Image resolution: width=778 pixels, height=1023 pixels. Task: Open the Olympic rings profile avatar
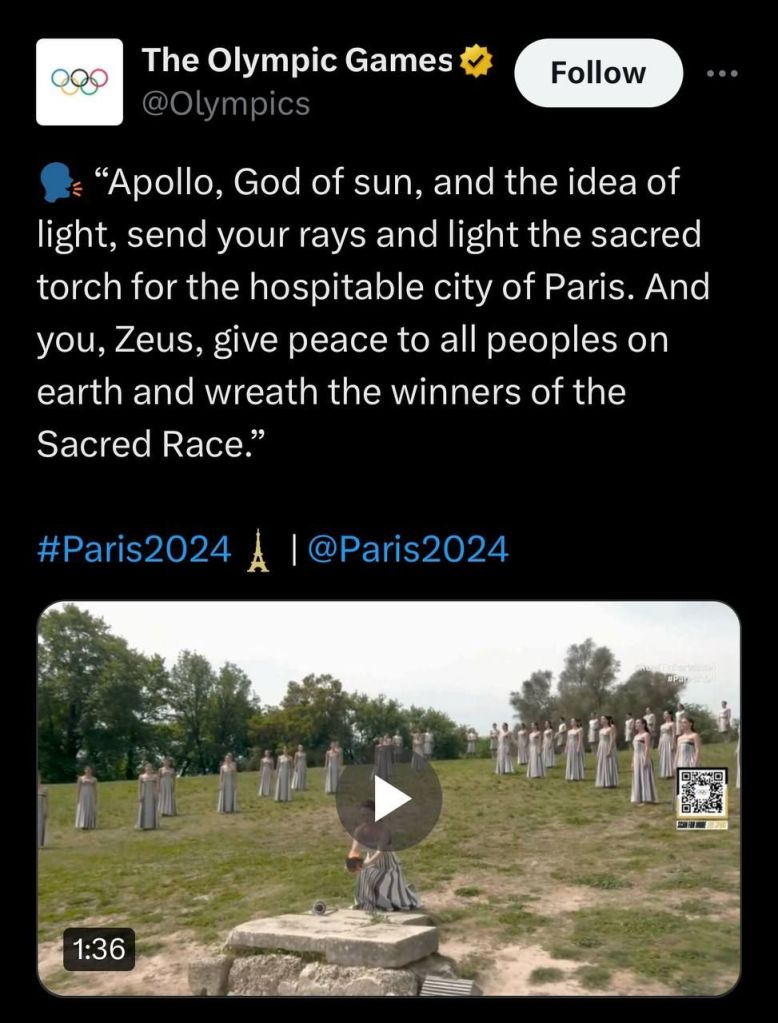coord(79,82)
